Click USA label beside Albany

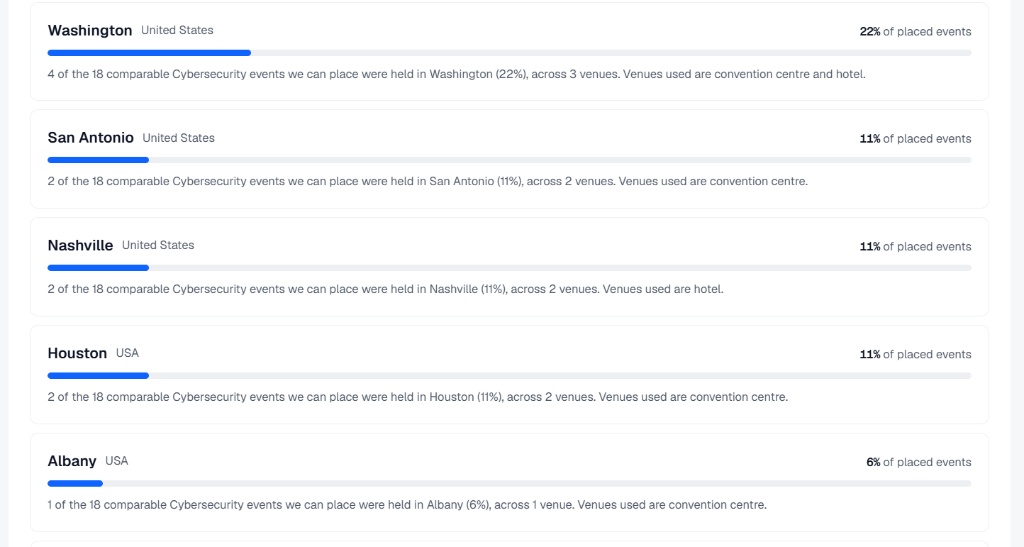117,461
